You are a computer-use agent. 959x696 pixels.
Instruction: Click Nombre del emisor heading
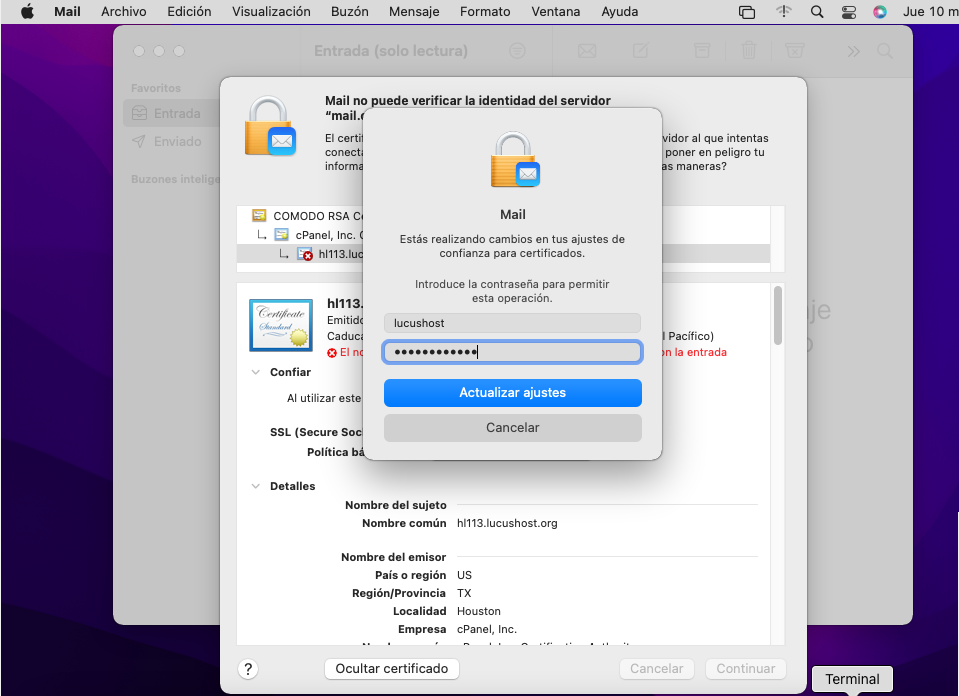click(x=393, y=557)
